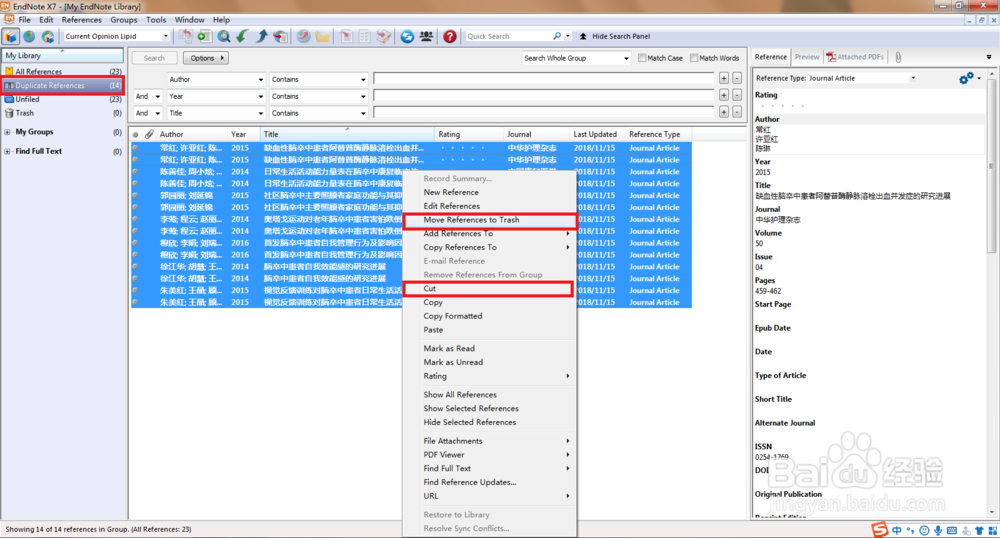Click Share Library people icon
1000x538 pixels.
tap(426, 36)
